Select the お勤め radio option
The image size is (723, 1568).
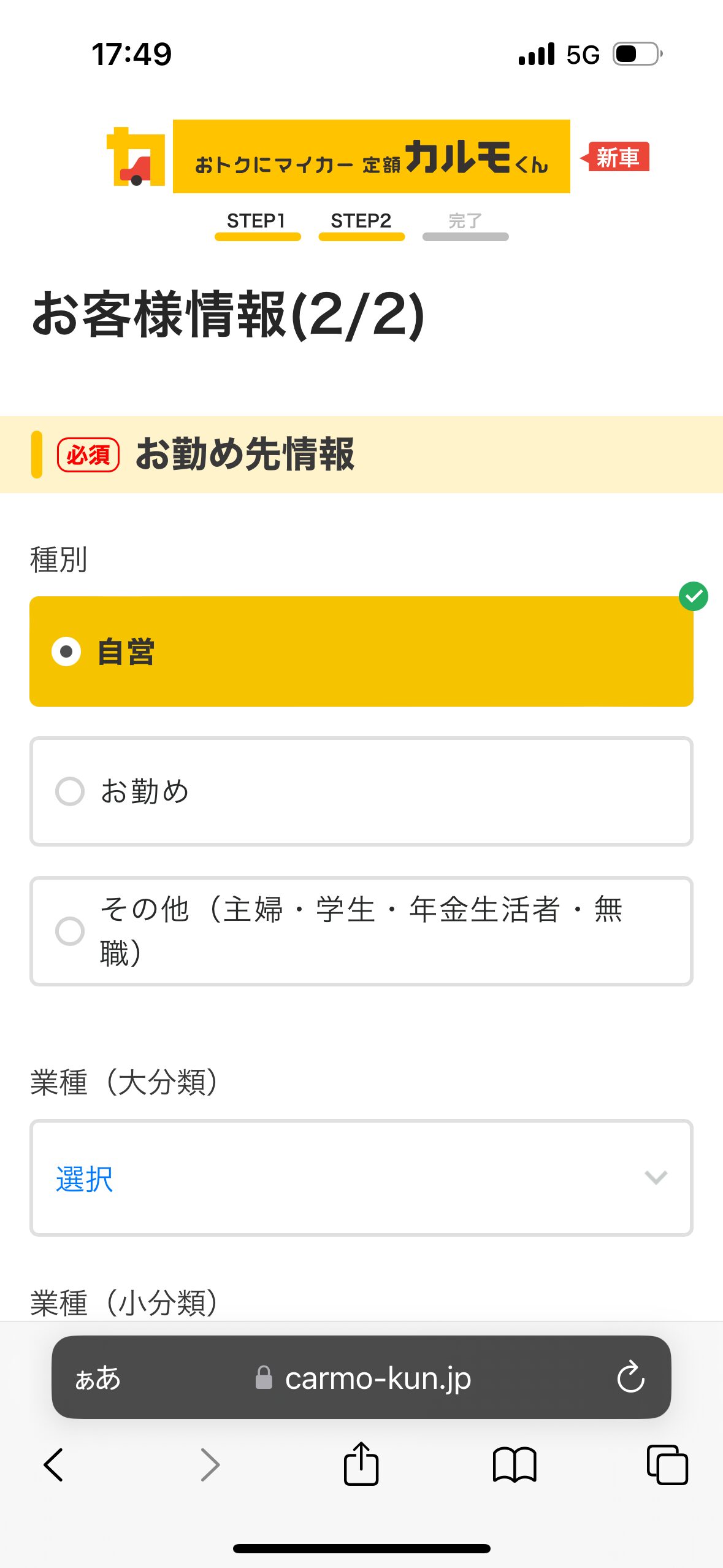coord(361,791)
